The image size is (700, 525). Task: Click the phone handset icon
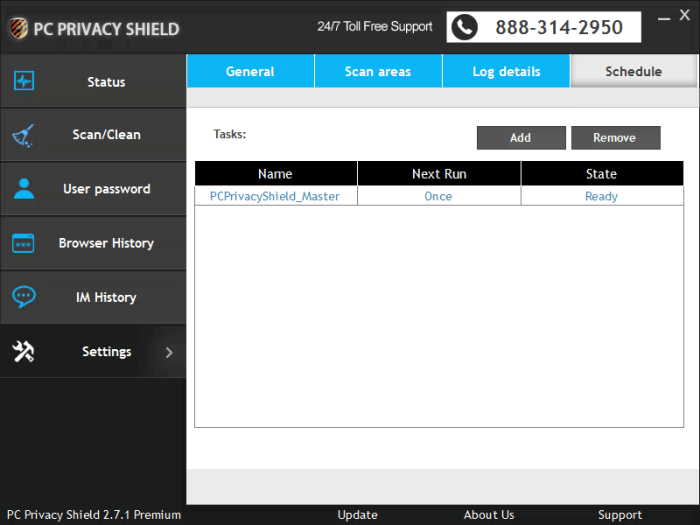(464, 27)
